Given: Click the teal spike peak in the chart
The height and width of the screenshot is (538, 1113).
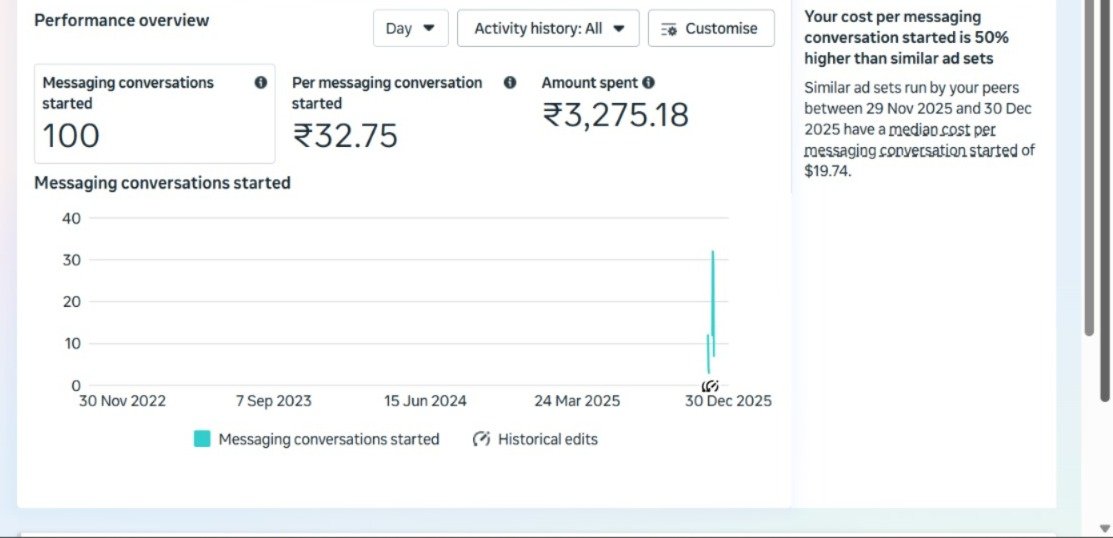Looking at the screenshot, I should [x=713, y=253].
